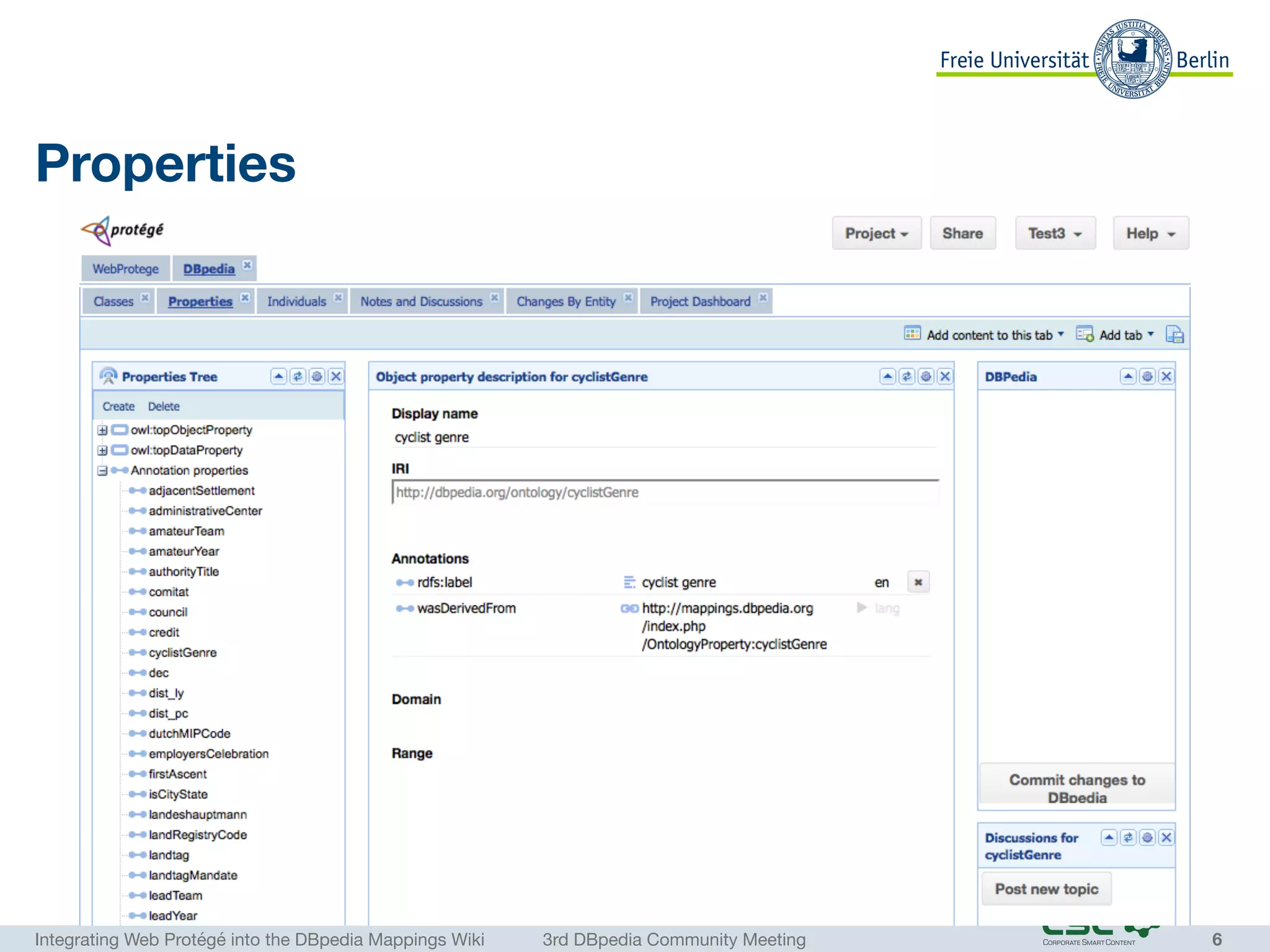This screenshot has height=952, width=1270.
Task: Collapse the DBPedia panel
Action: click(x=1129, y=377)
